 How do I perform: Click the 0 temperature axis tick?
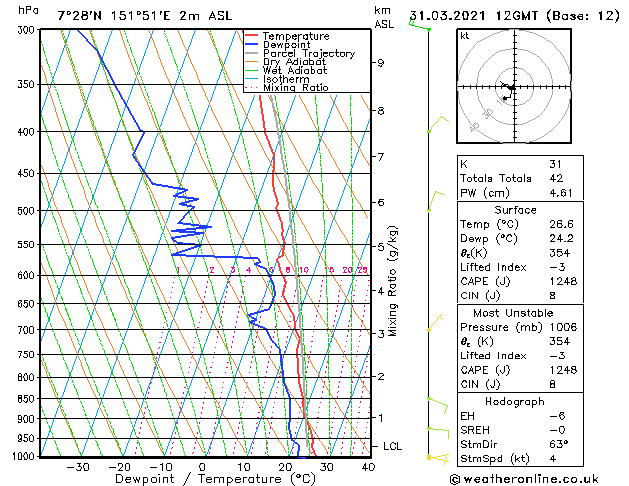point(202,467)
